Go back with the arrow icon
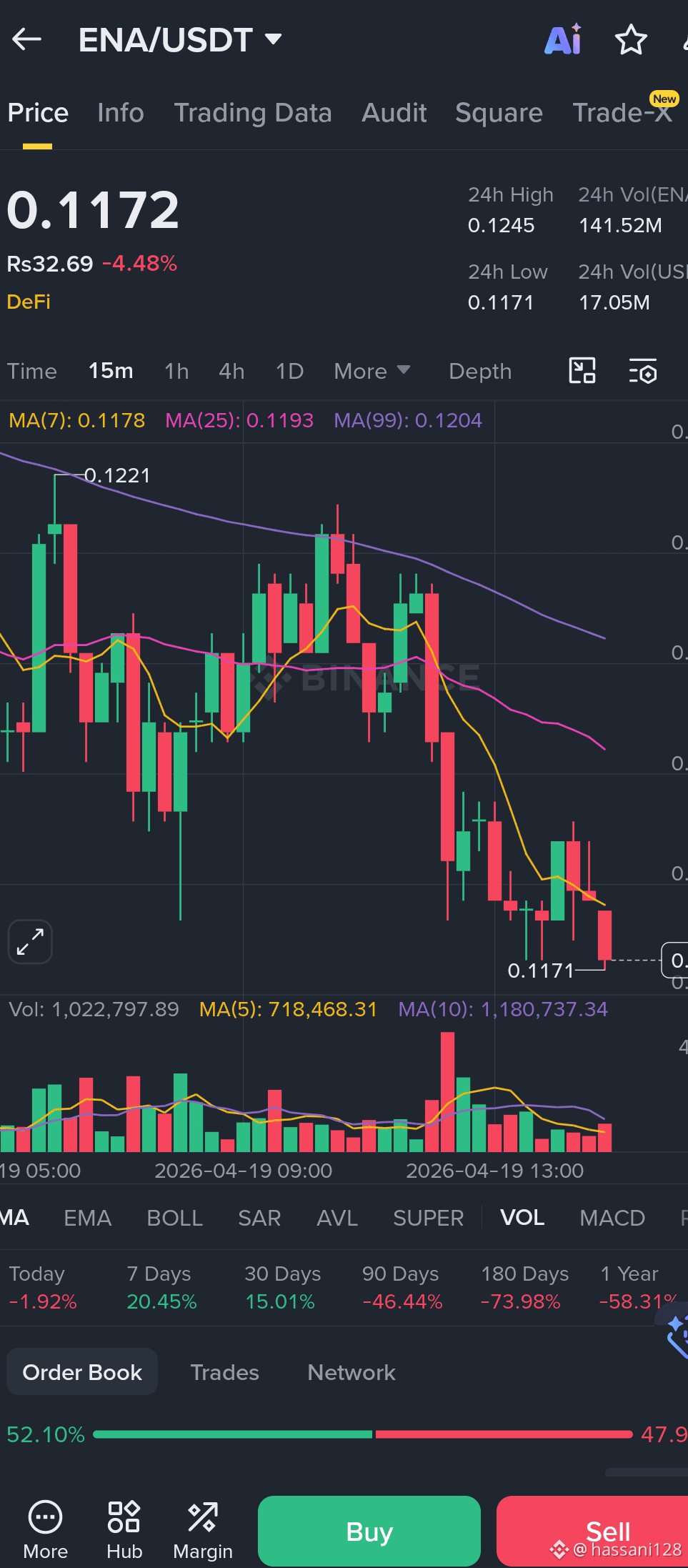The width and height of the screenshot is (688, 1568). (27, 39)
